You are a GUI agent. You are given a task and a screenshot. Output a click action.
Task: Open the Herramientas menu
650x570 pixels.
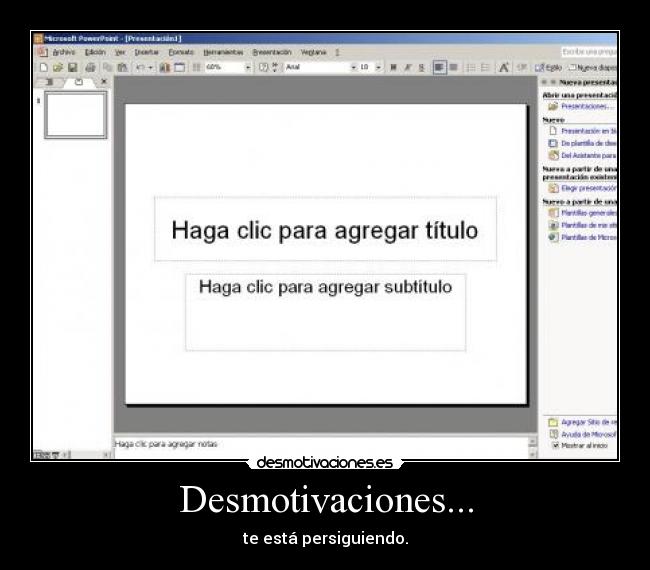[x=223, y=52]
